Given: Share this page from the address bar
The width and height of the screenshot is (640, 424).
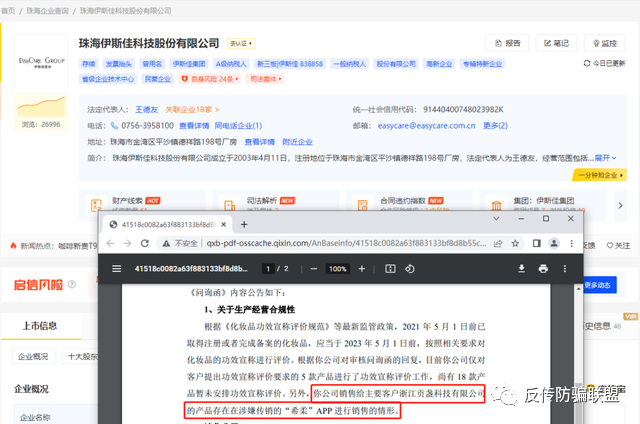Looking at the screenshot, I should pos(498,244).
